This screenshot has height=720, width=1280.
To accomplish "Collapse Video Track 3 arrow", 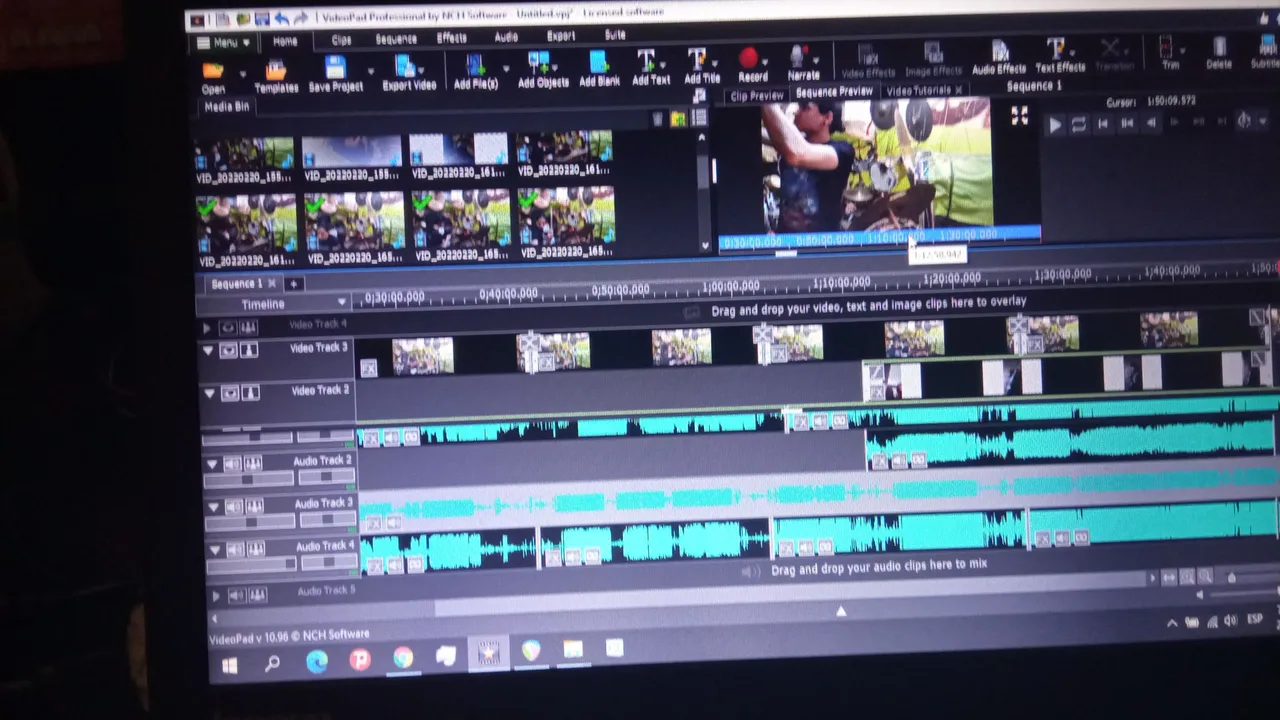I will [208, 350].
